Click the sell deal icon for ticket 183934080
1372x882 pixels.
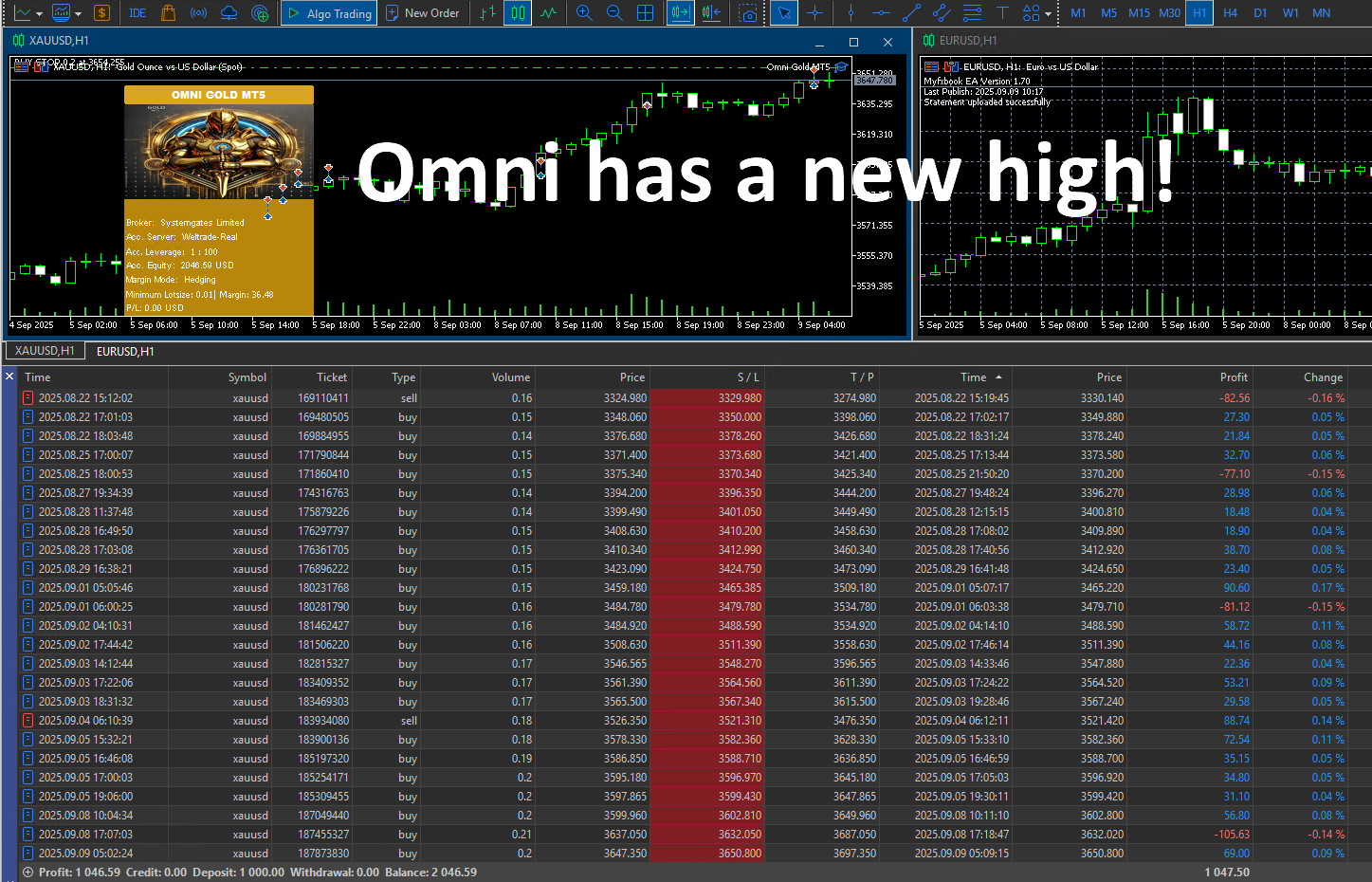tap(27, 721)
